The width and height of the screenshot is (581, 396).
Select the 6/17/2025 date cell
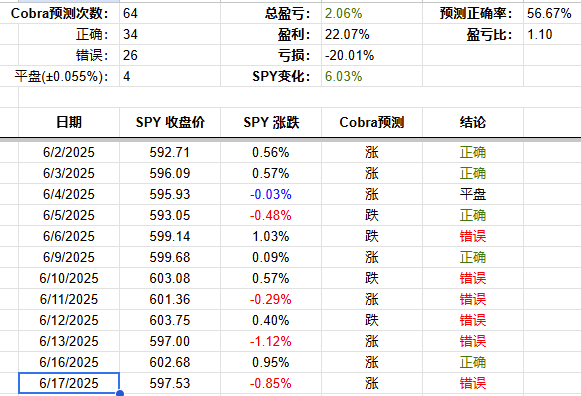[69, 383]
